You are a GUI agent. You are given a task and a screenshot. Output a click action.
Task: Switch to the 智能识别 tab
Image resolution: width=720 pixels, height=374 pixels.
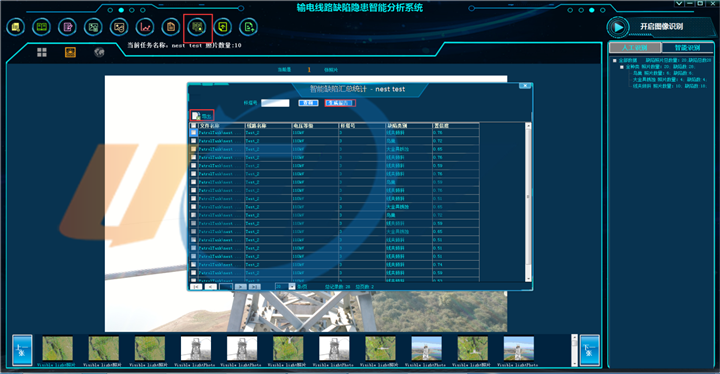tap(687, 48)
